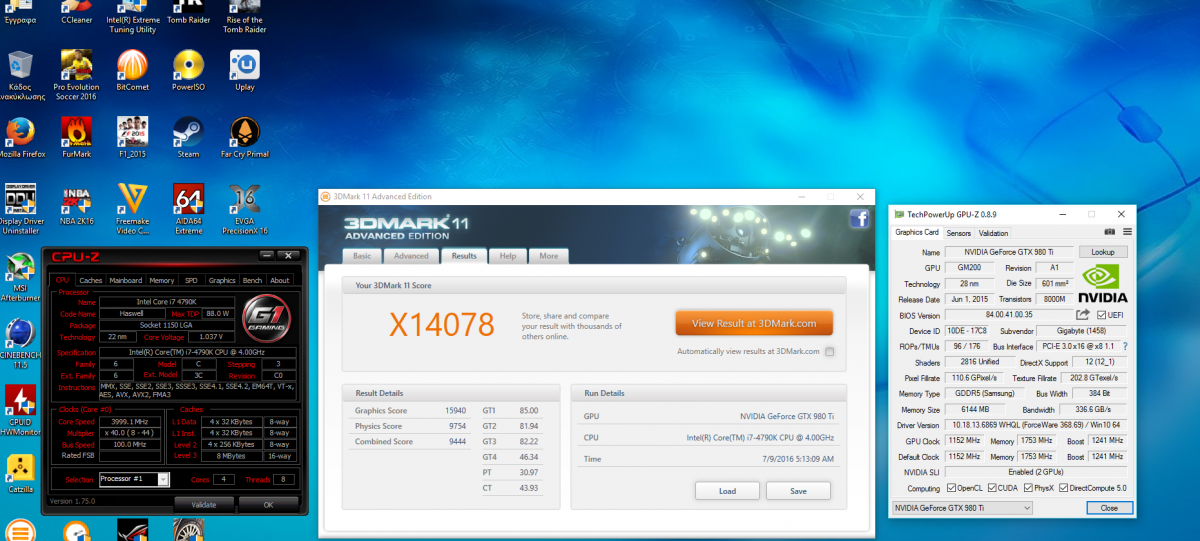Screen dimensions: 1200x541
Task: Click Core Speed 3999.1 MHz value in CPU-Z
Action: [x=132, y=422]
